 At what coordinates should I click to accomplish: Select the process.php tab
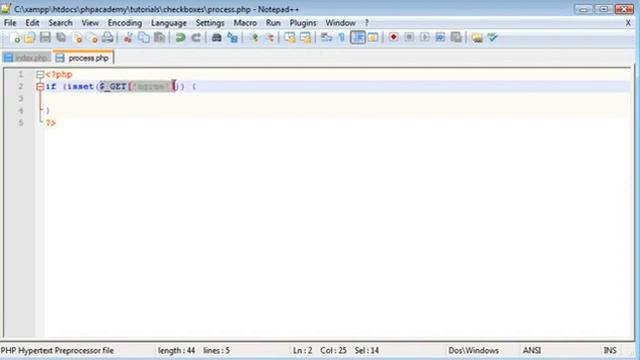pos(83,58)
